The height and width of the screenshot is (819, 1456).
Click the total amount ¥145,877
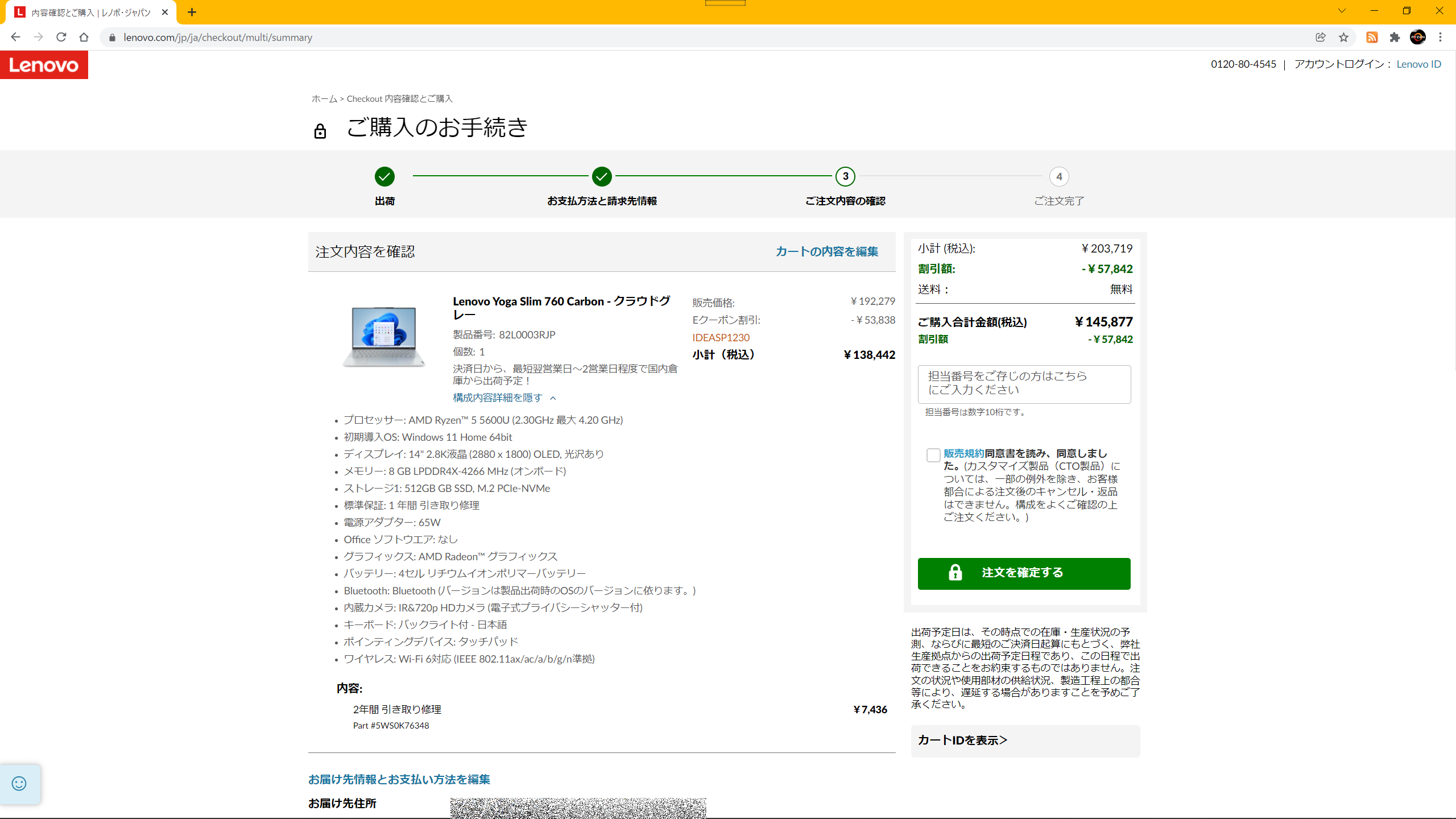tap(1103, 322)
